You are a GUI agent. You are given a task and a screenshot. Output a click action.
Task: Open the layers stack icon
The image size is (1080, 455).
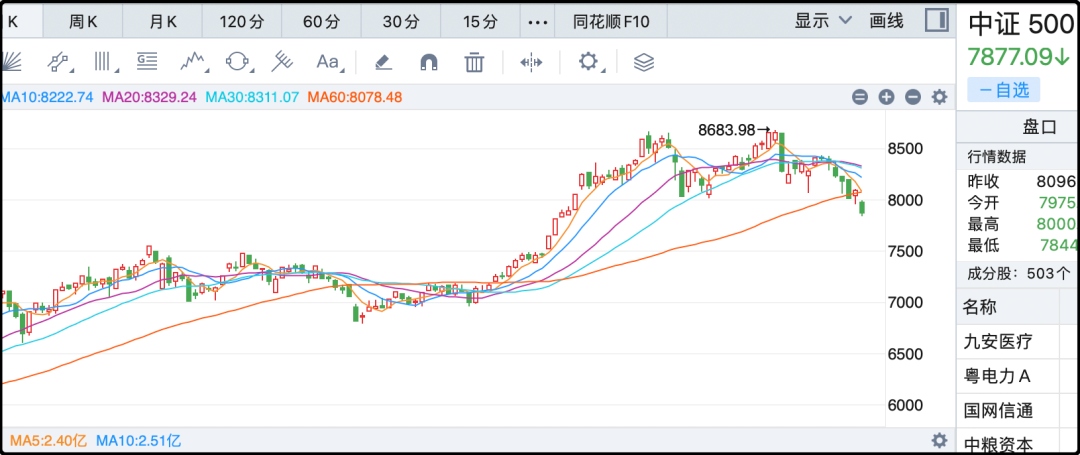click(x=644, y=62)
